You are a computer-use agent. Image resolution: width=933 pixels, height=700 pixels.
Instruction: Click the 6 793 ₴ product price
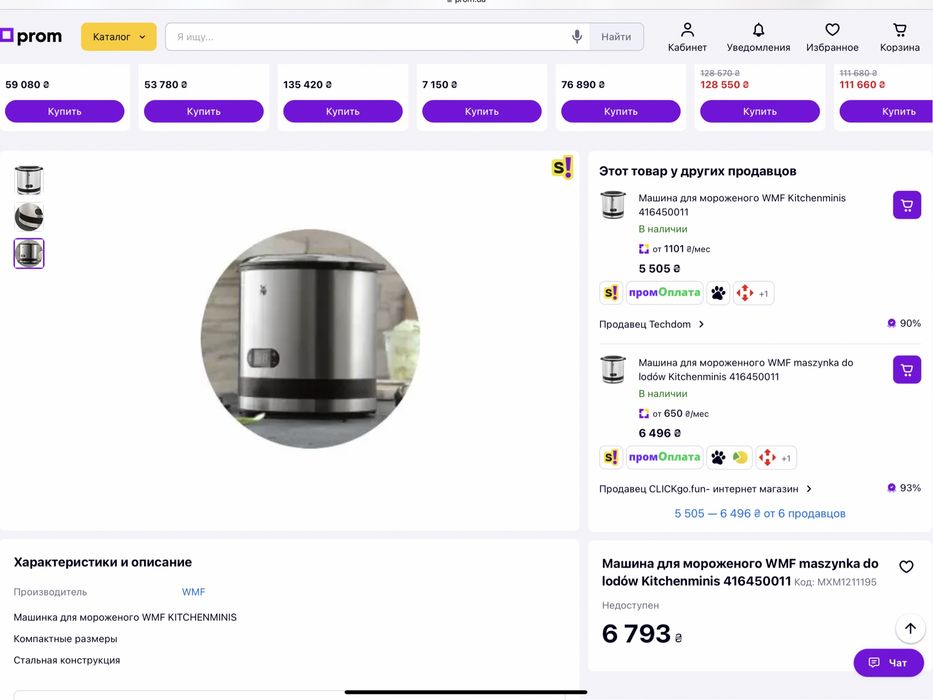coord(642,633)
